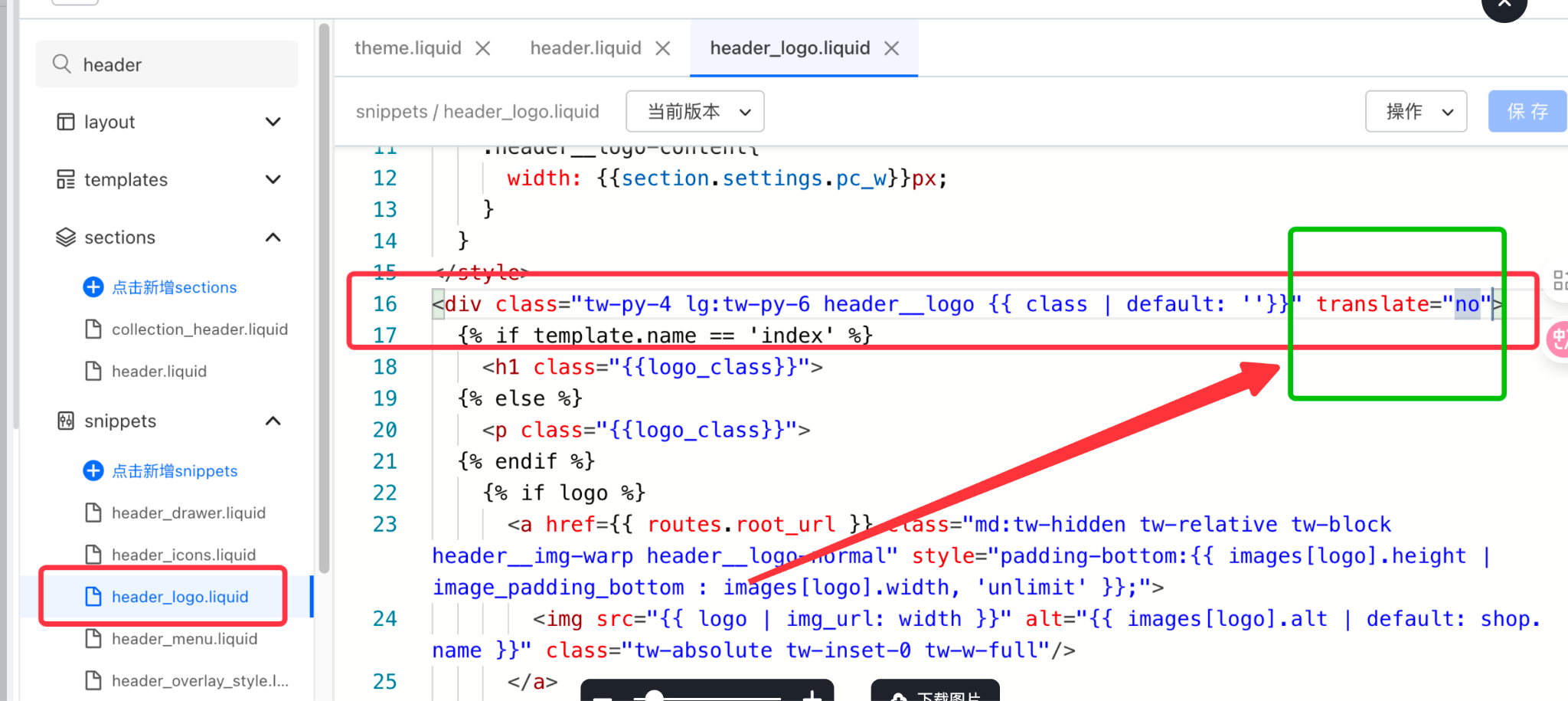Click the 保存 save button
The image size is (1568, 701).
(1527, 112)
